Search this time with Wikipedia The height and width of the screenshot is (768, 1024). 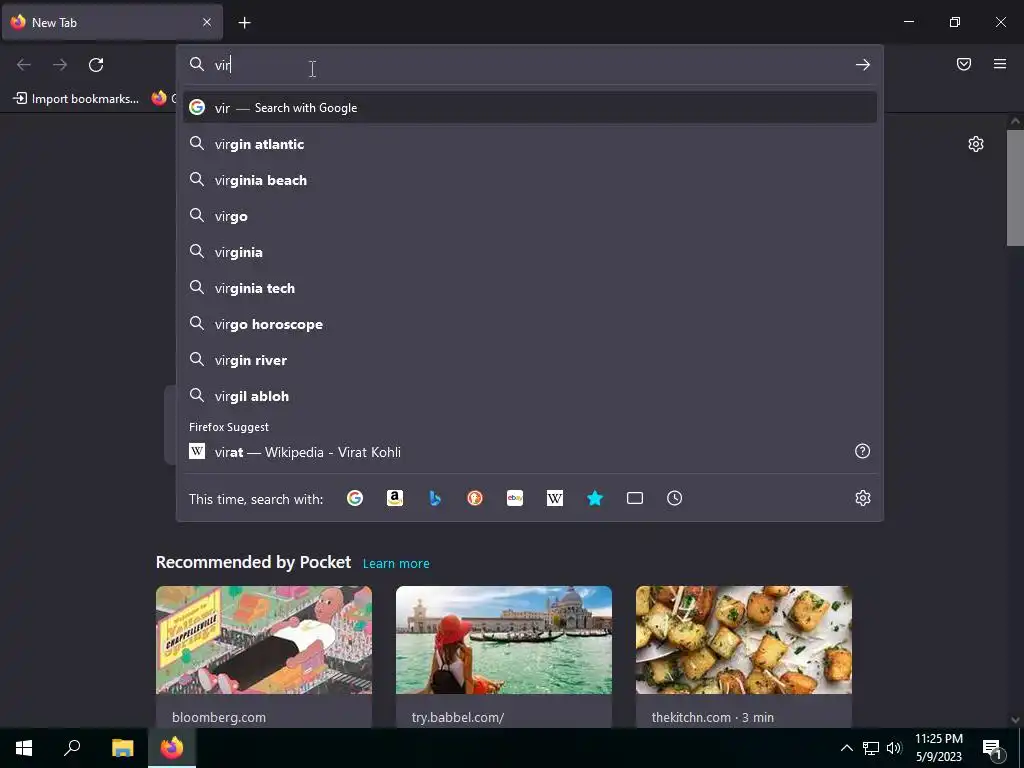coord(554,498)
